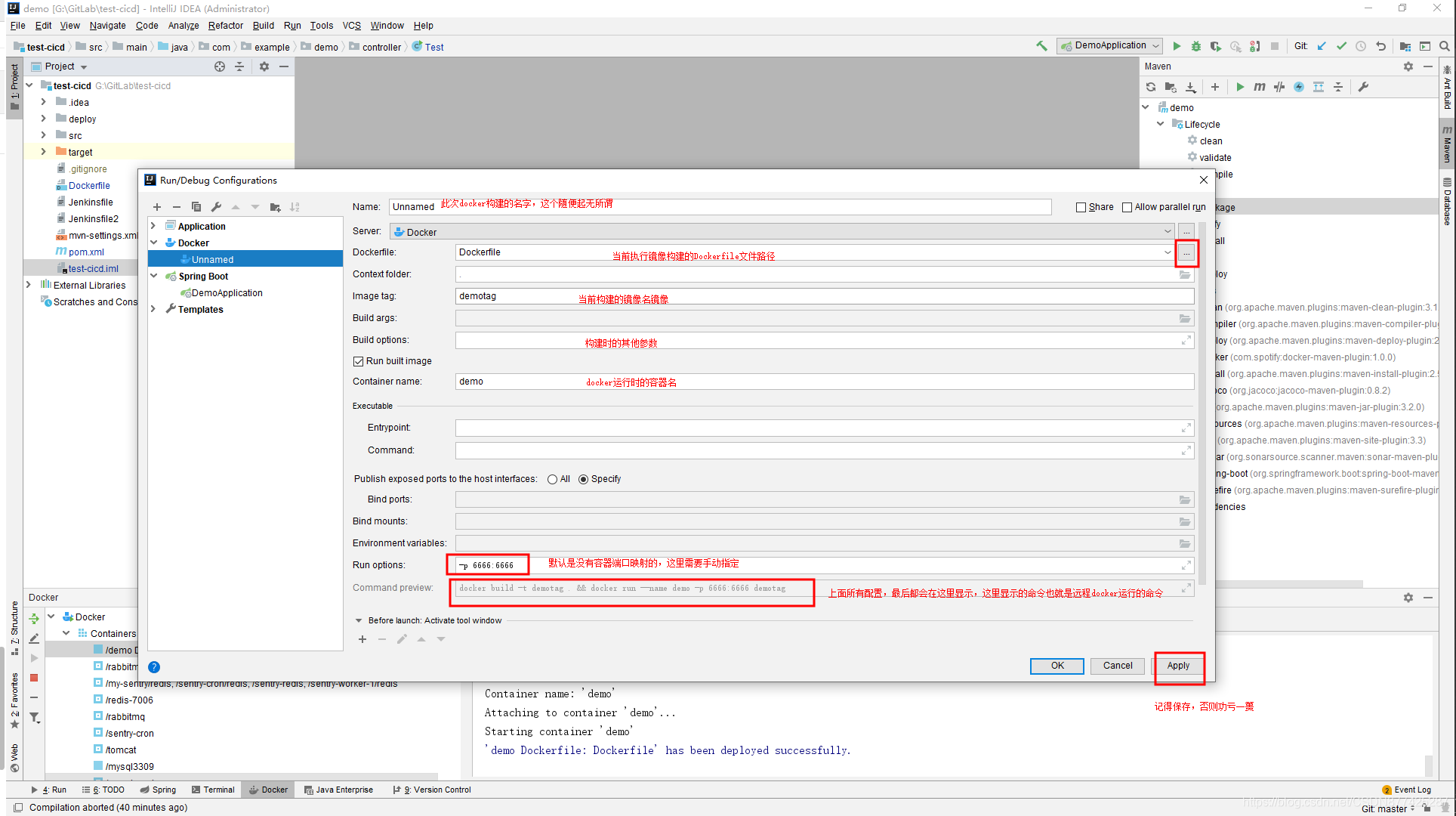Click Maven panel gear options icon
The width and height of the screenshot is (1456, 816).
(x=1408, y=66)
